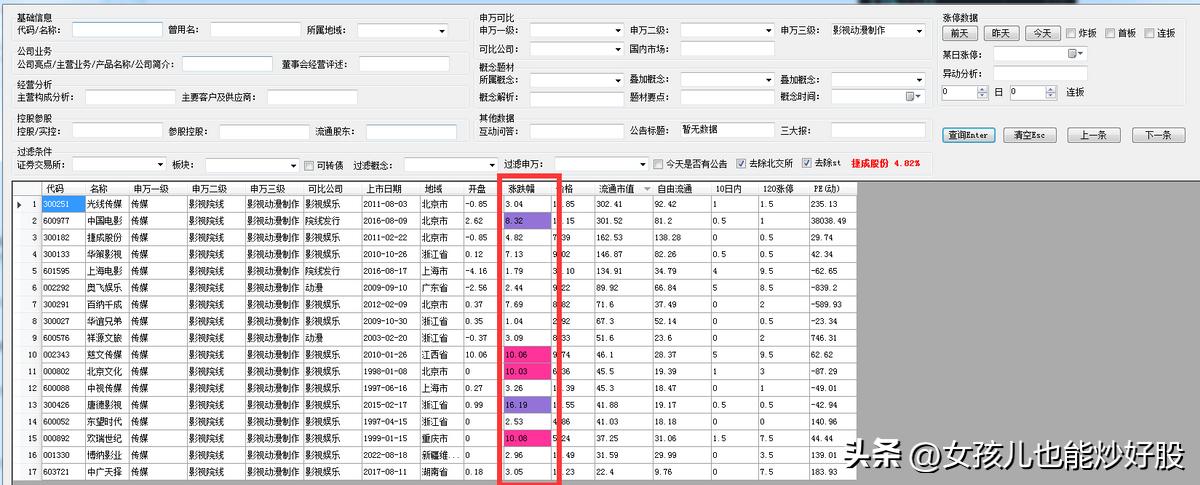Select stock code 603721 in row 17
The image size is (1200, 485).
[62, 471]
